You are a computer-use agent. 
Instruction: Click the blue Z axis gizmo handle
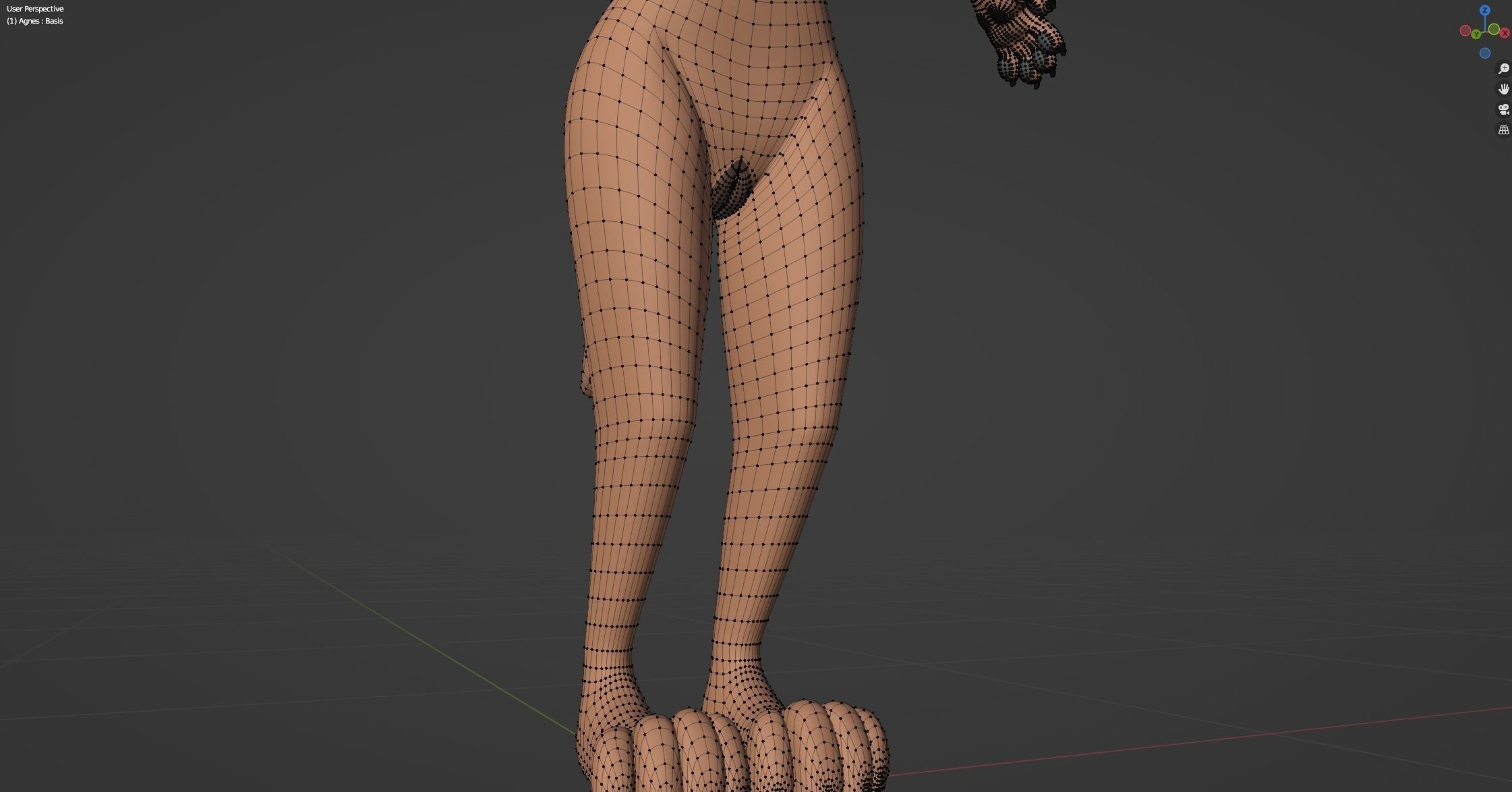point(1485,10)
